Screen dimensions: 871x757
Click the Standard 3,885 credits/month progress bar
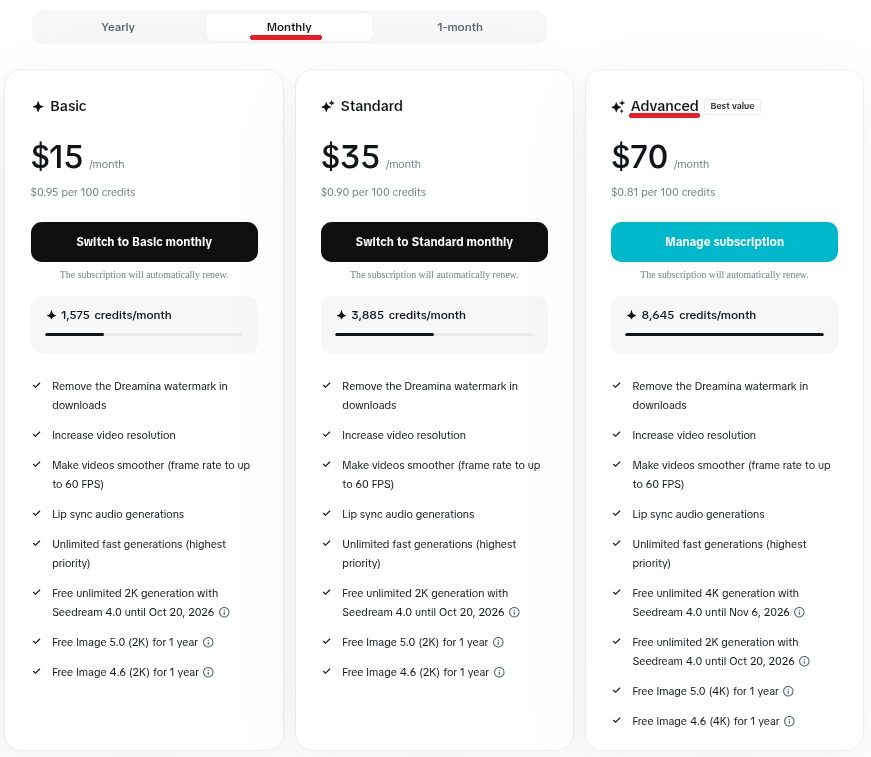point(434,334)
